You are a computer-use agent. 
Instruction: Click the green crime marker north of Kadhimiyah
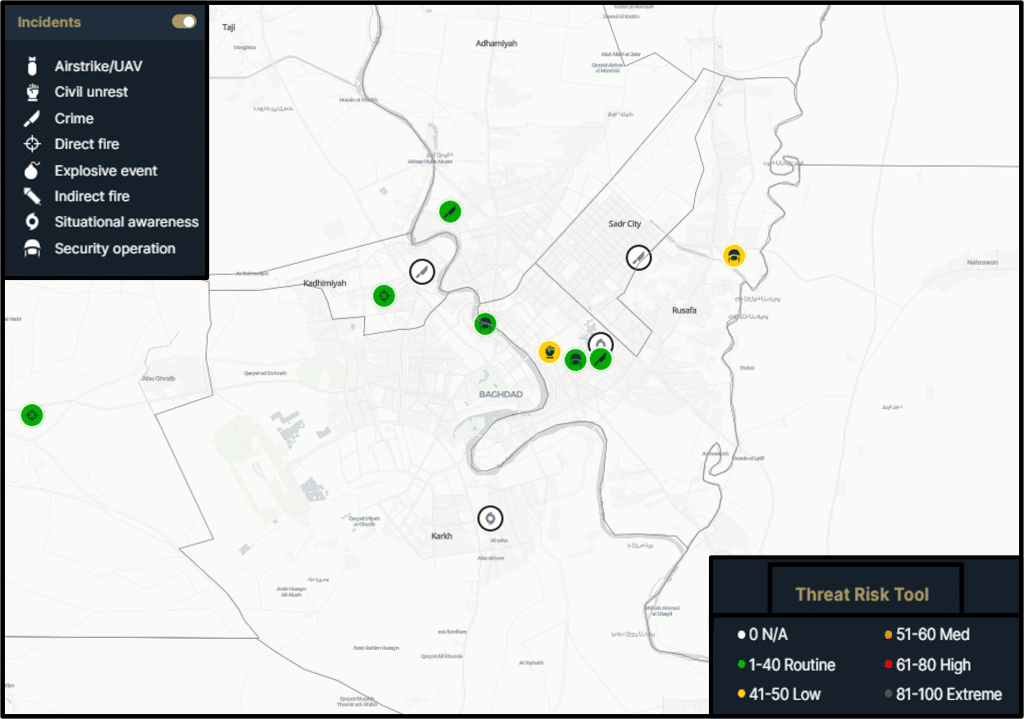pyautogui.click(x=450, y=211)
